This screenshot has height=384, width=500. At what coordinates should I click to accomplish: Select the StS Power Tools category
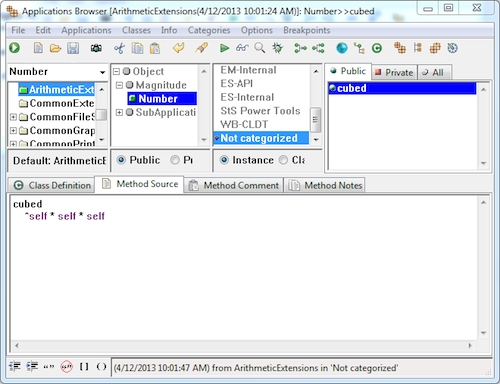pyautogui.click(x=260, y=111)
